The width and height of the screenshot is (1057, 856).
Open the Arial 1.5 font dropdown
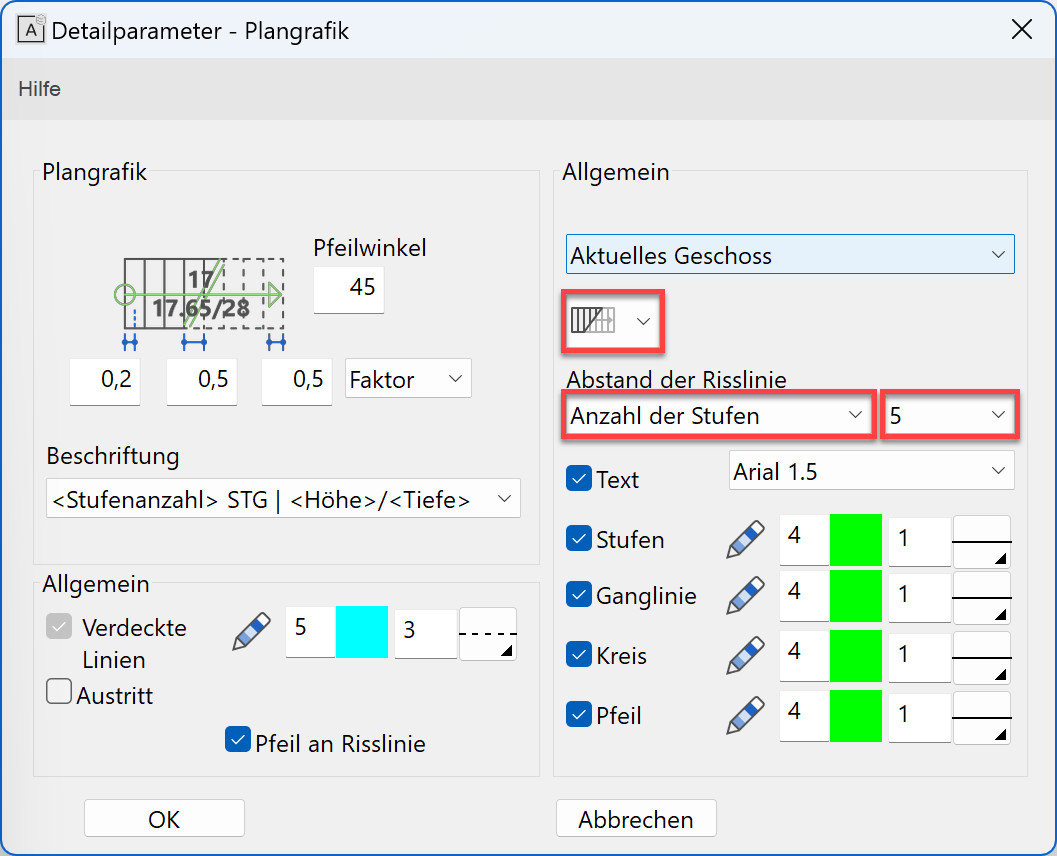point(870,470)
